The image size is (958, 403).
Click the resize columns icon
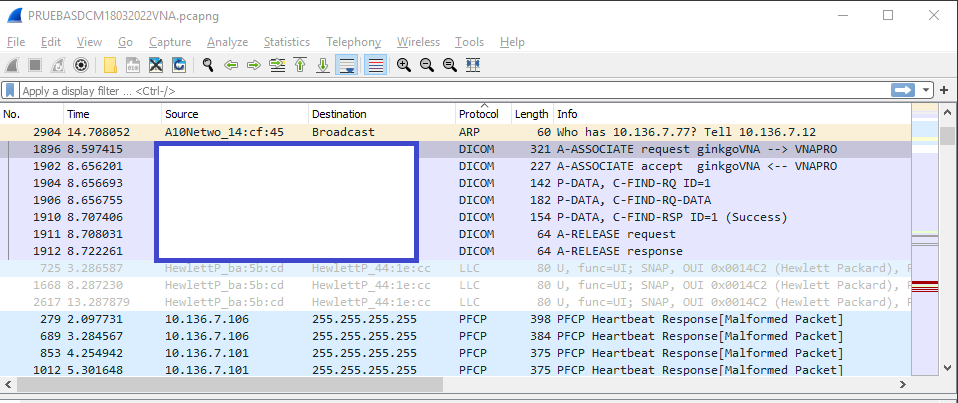point(473,65)
